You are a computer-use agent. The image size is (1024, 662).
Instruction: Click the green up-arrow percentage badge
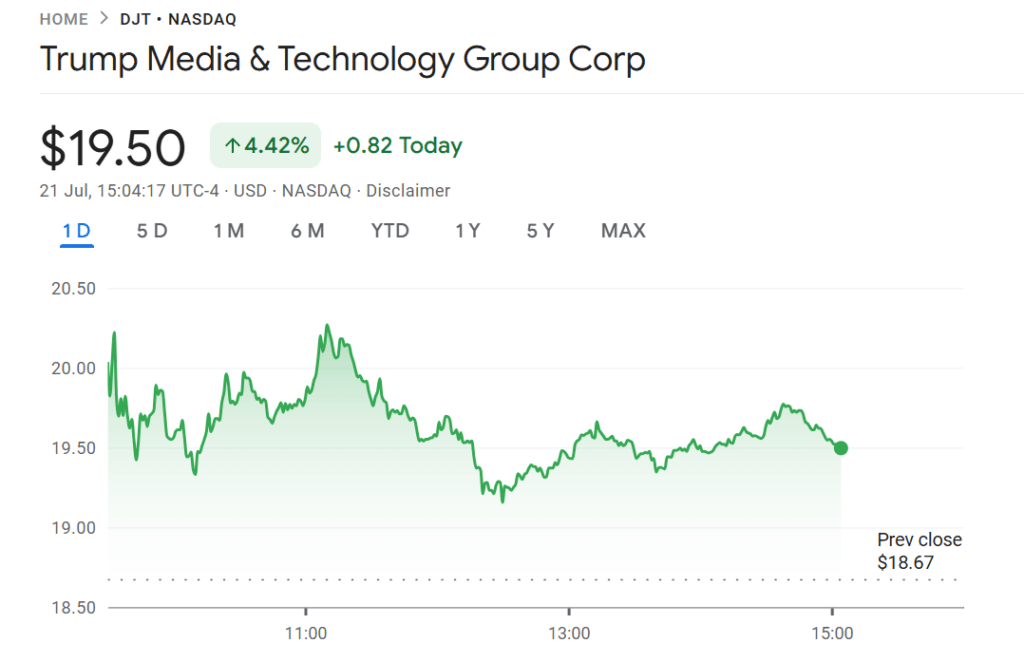pyautogui.click(x=264, y=145)
